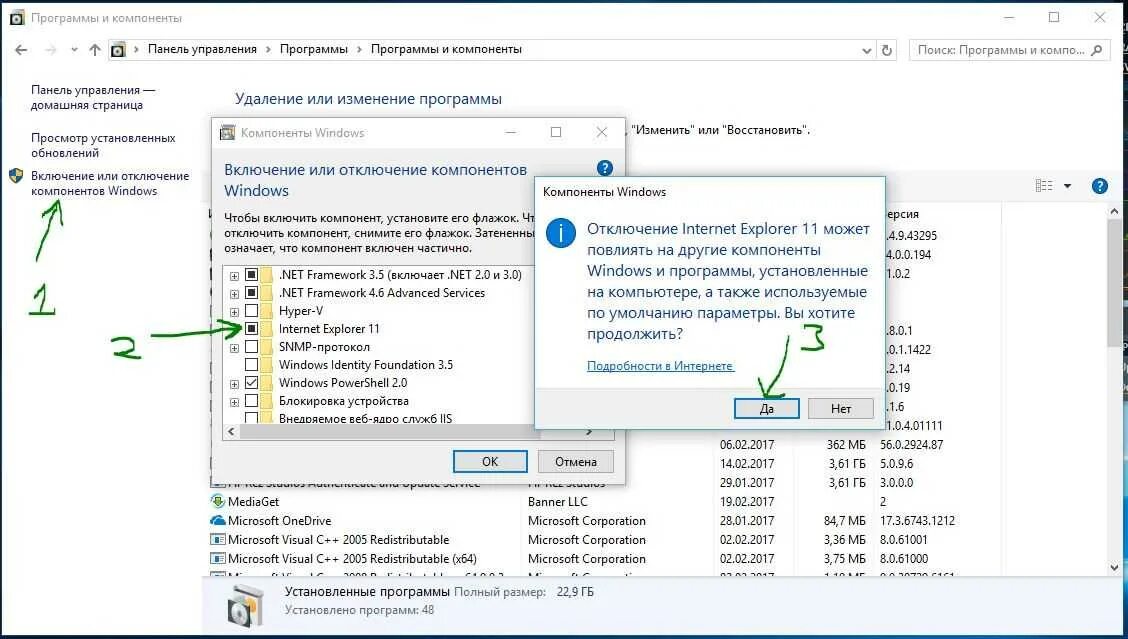Viewport: 1128px width, 639px height.
Task: Toggle the Внедряемое веб-ядро IIS checkbox
Action: point(251,417)
